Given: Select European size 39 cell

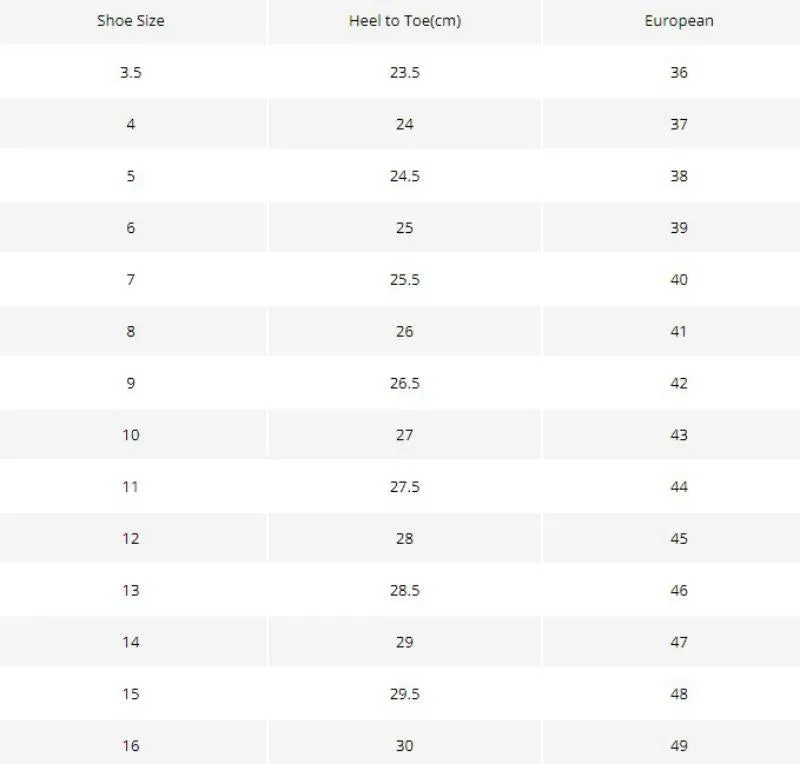Looking at the screenshot, I should click(x=679, y=228).
